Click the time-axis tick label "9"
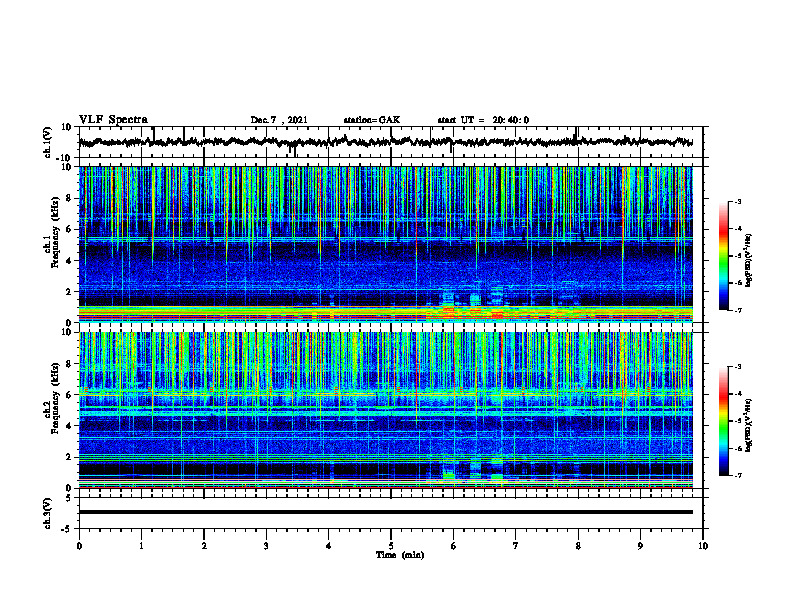Image resolution: width=792 pixels, height=612 pixels. [x=640, y=546]
